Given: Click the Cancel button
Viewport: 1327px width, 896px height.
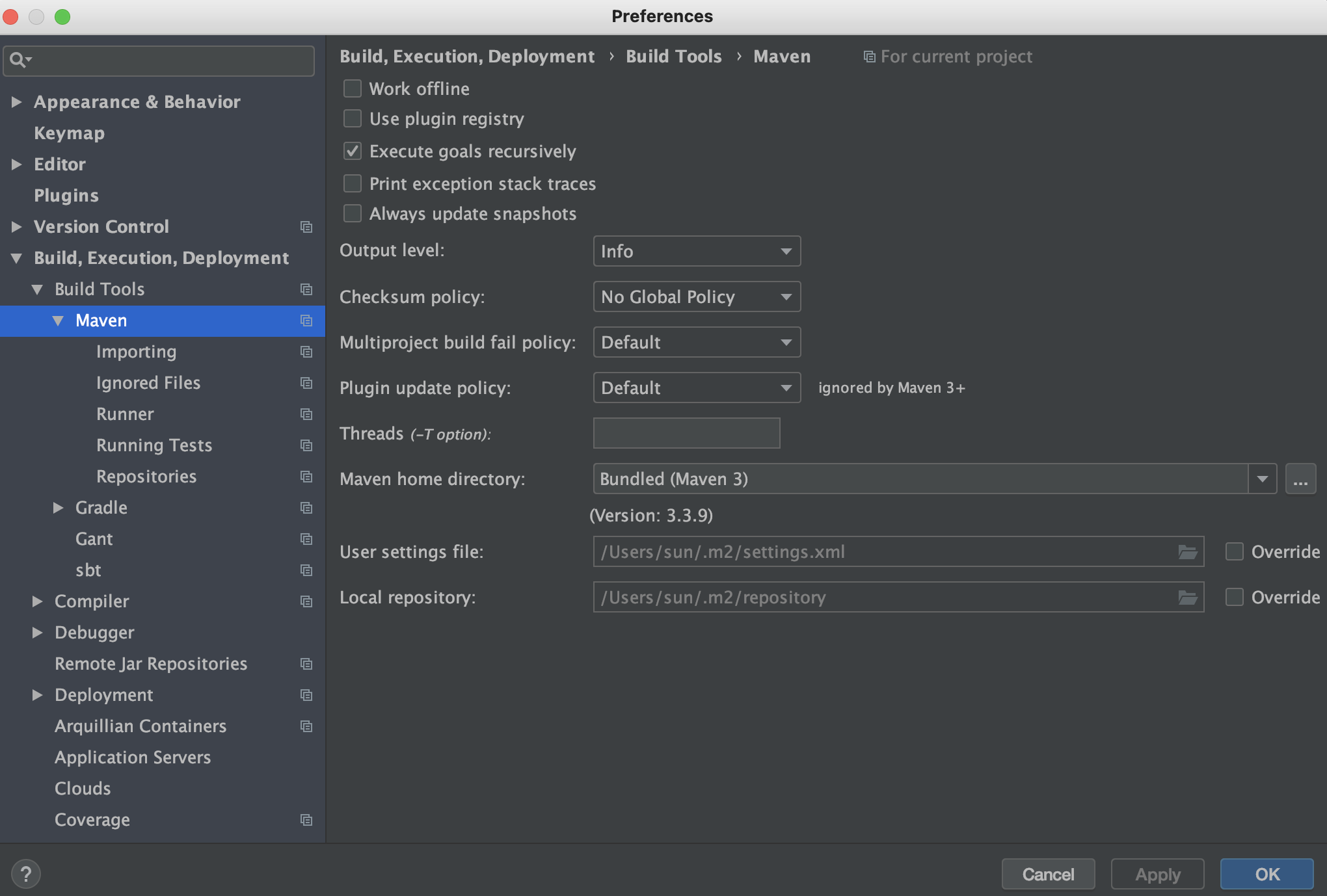Looking at the screenshot, I should pos(1048,874).
